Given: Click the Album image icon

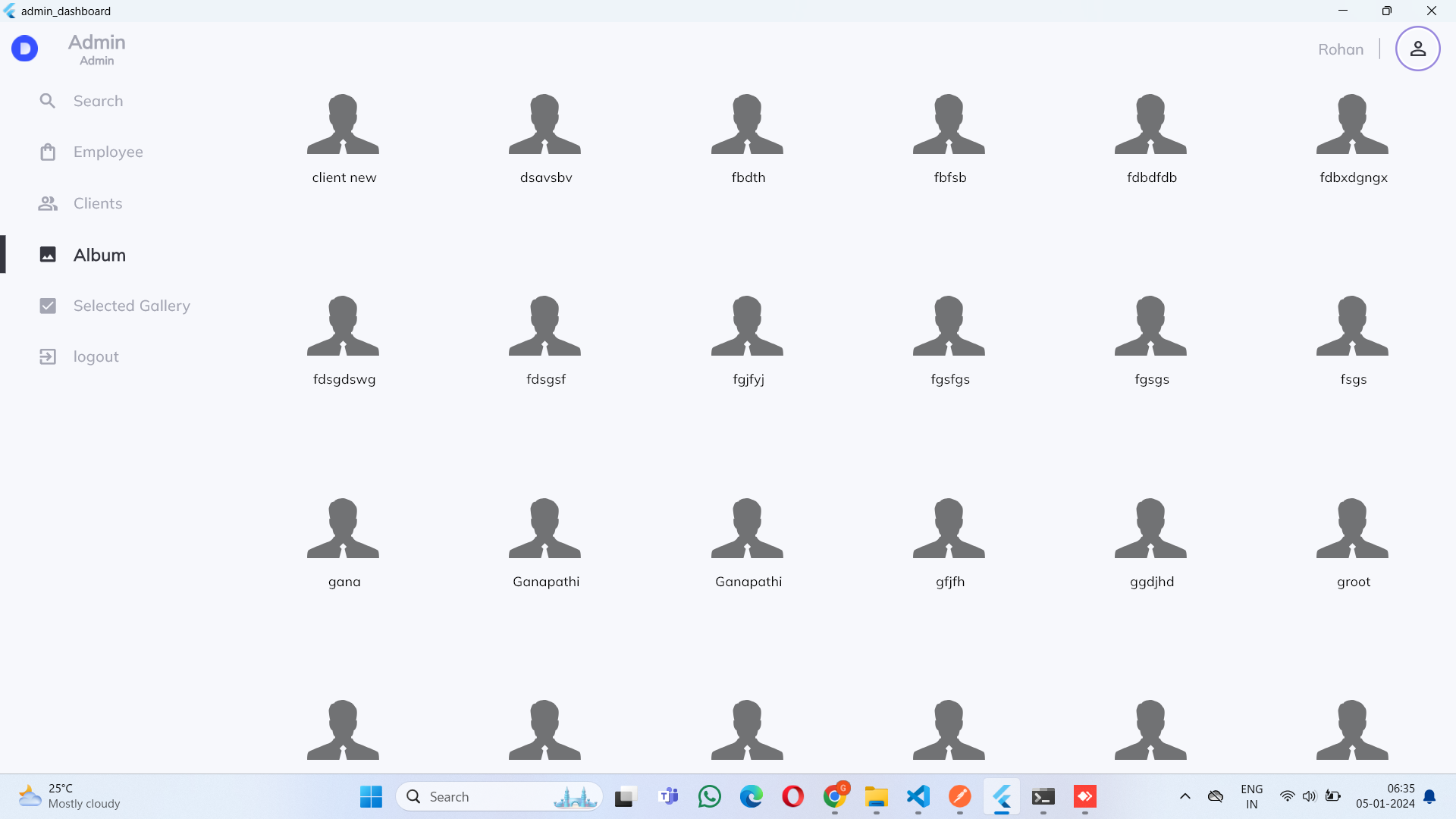Looking at the screenshot, I should (48, 255).
